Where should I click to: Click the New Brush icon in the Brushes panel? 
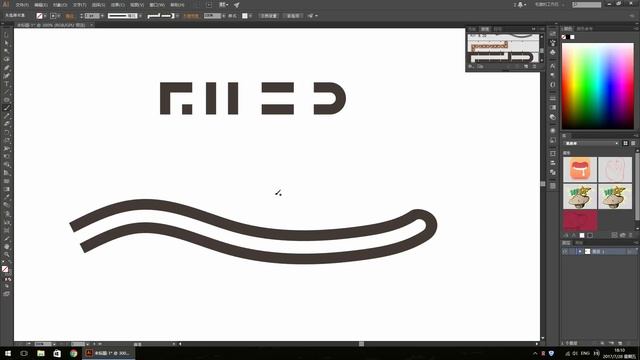click(526, 66)
